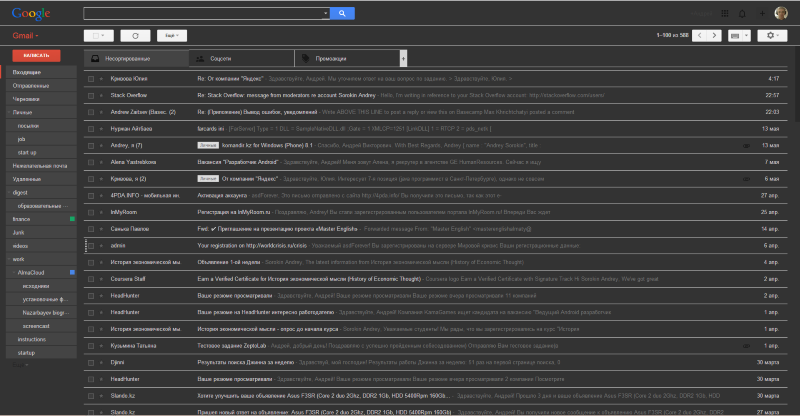Star the Coursera Staff message
Image resolution: width=800 pixels, height=416 pixels.
[x=101, y=279]
